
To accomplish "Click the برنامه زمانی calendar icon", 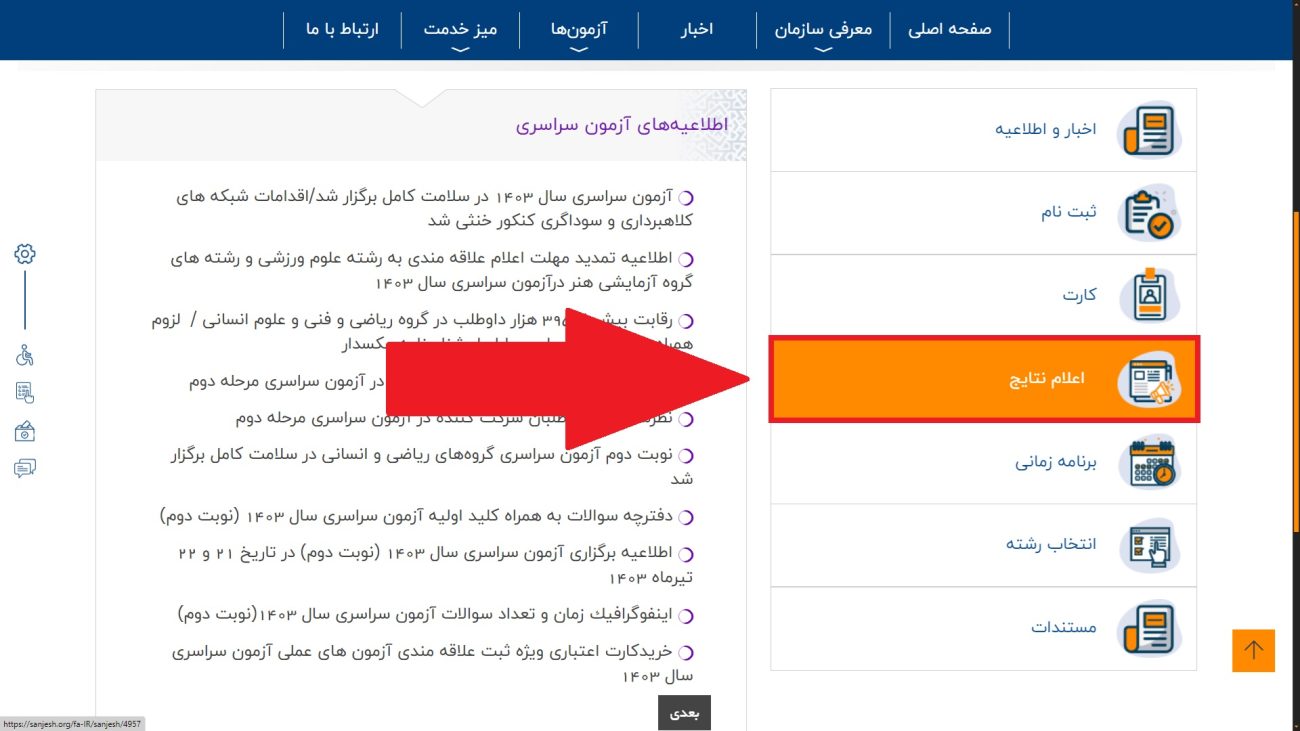I will point(1149,462).
